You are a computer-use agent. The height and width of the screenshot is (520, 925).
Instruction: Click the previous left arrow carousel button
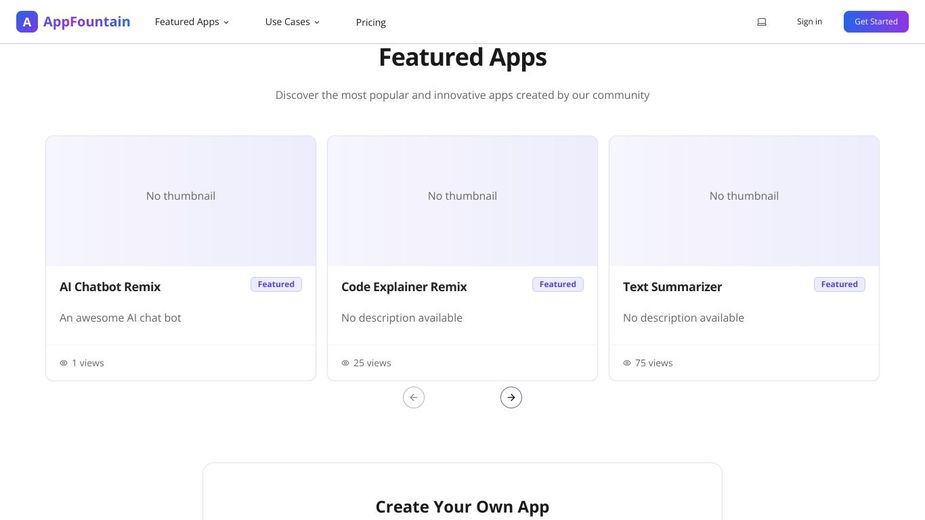tap(414, 397)
